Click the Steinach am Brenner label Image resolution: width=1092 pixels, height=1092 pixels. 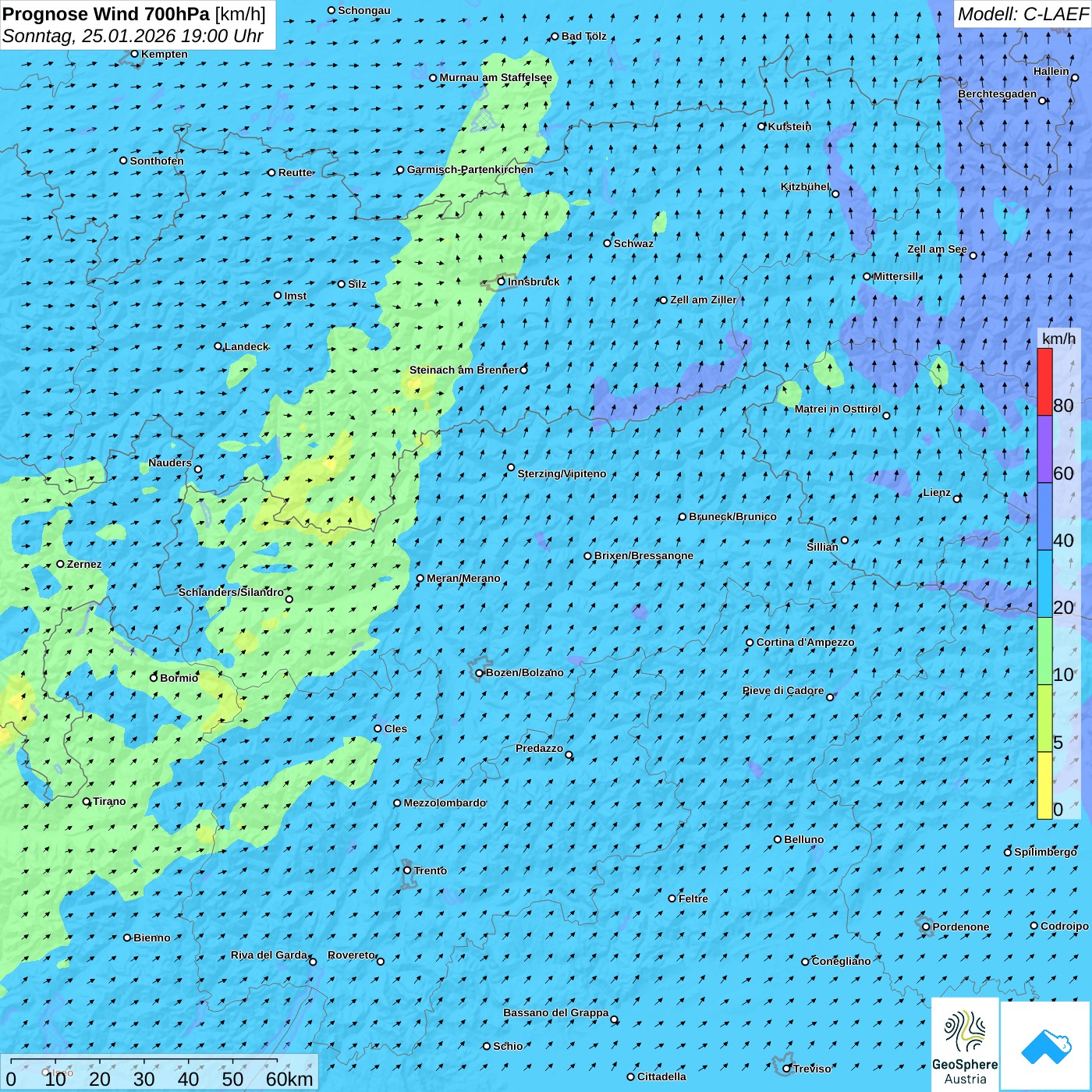tap(463, 370)
